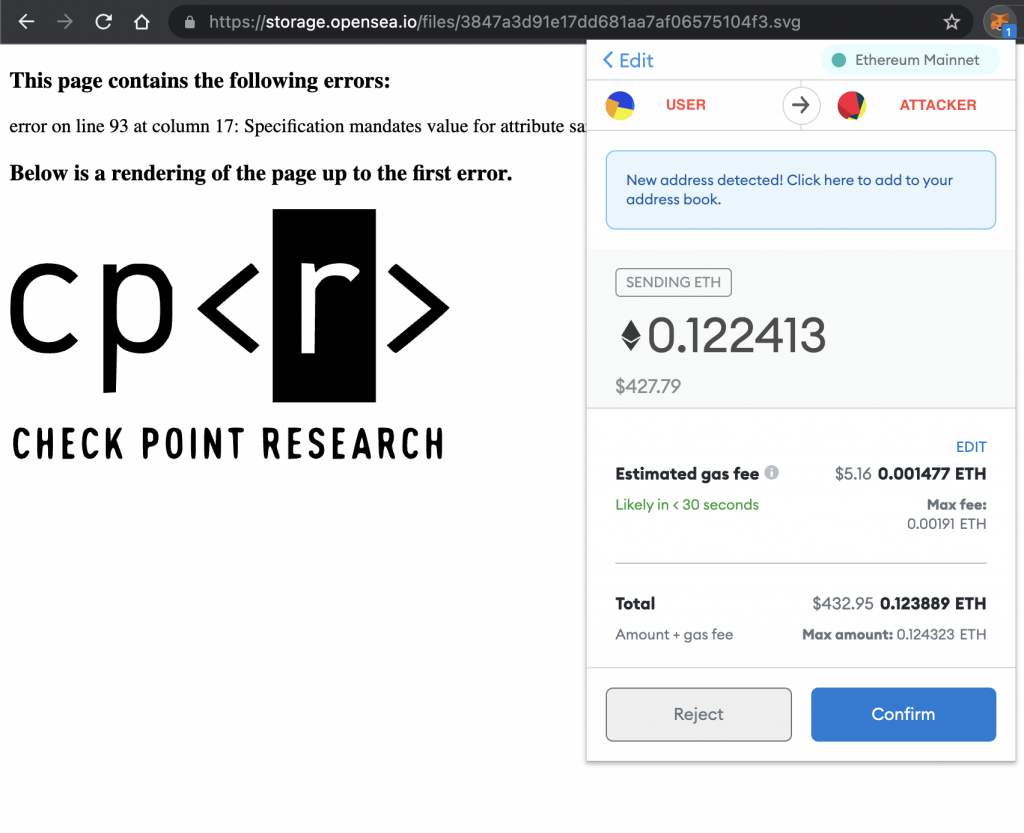Click the browser forward navigation arrow

pos(63,20)
